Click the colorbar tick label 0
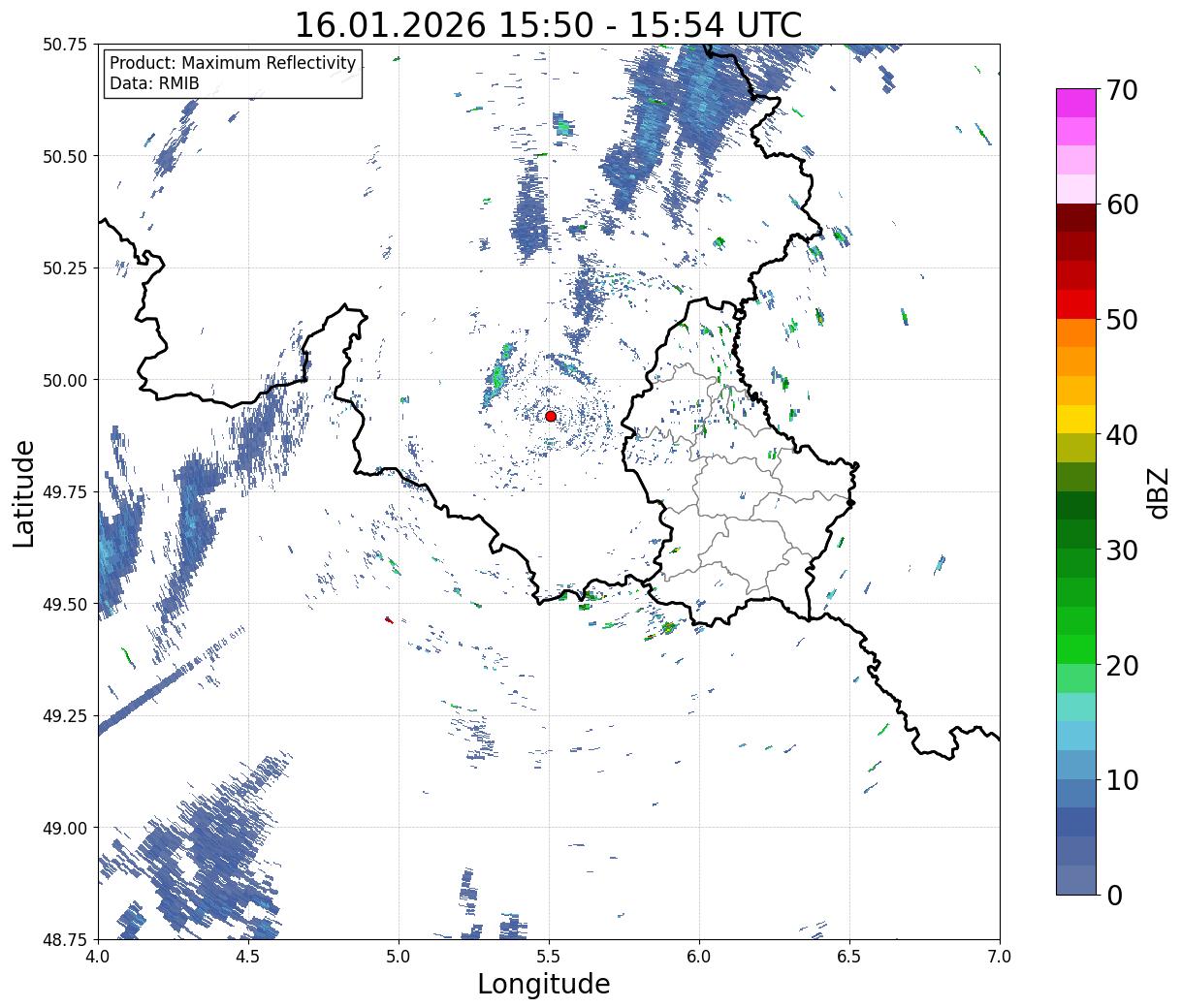 [x=1114, y=895]
